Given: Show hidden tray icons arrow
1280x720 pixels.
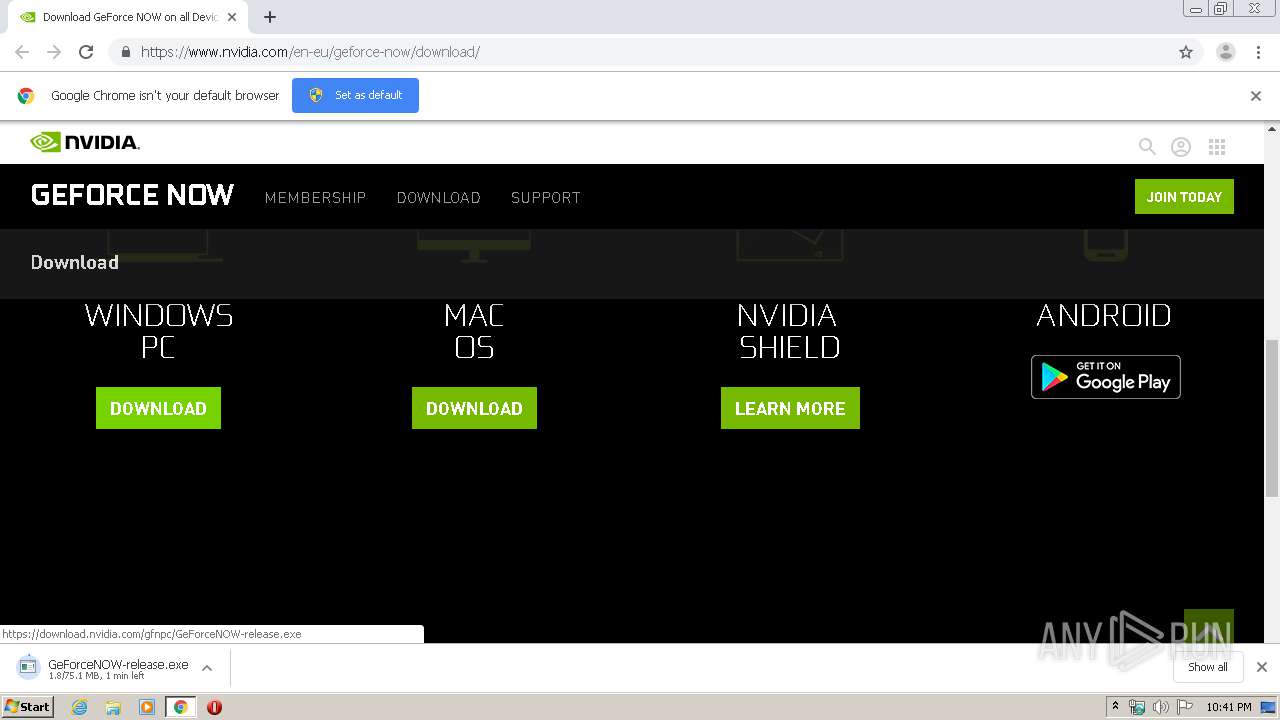Looking at the screenshot, I should click(1115, 707).
